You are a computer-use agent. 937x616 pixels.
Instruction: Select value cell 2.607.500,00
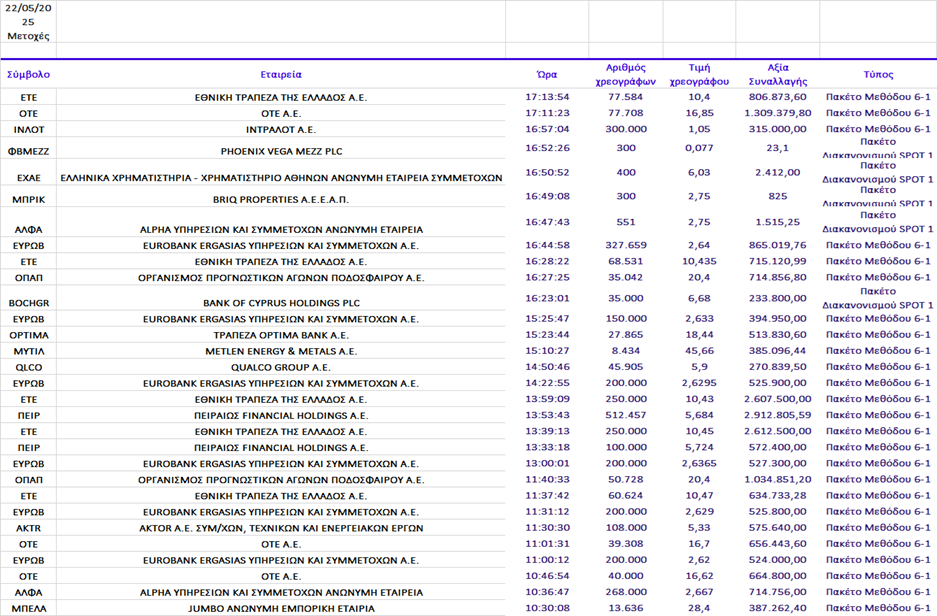coord(777,399)
